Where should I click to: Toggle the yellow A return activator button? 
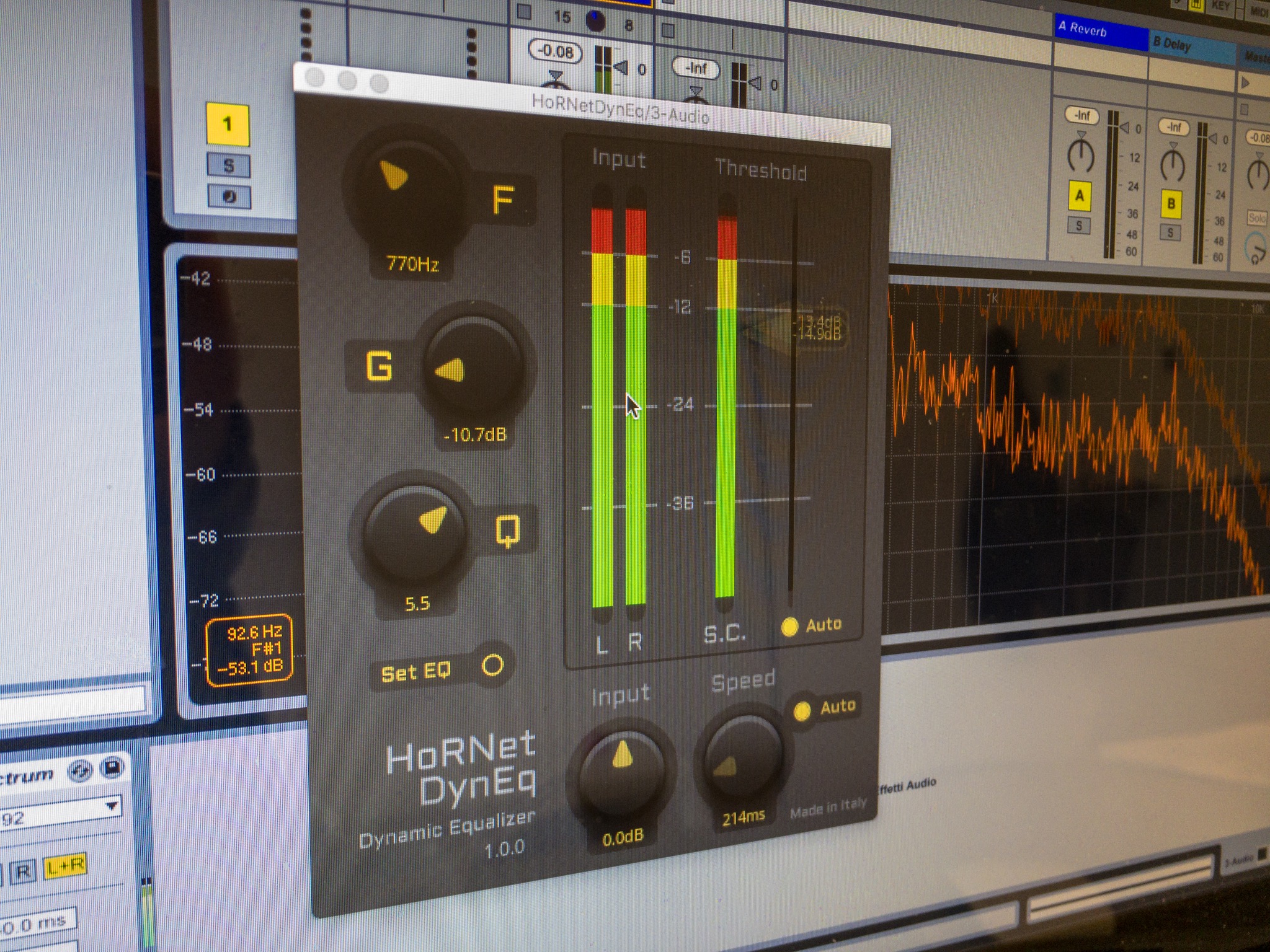tap(1079, 196)
